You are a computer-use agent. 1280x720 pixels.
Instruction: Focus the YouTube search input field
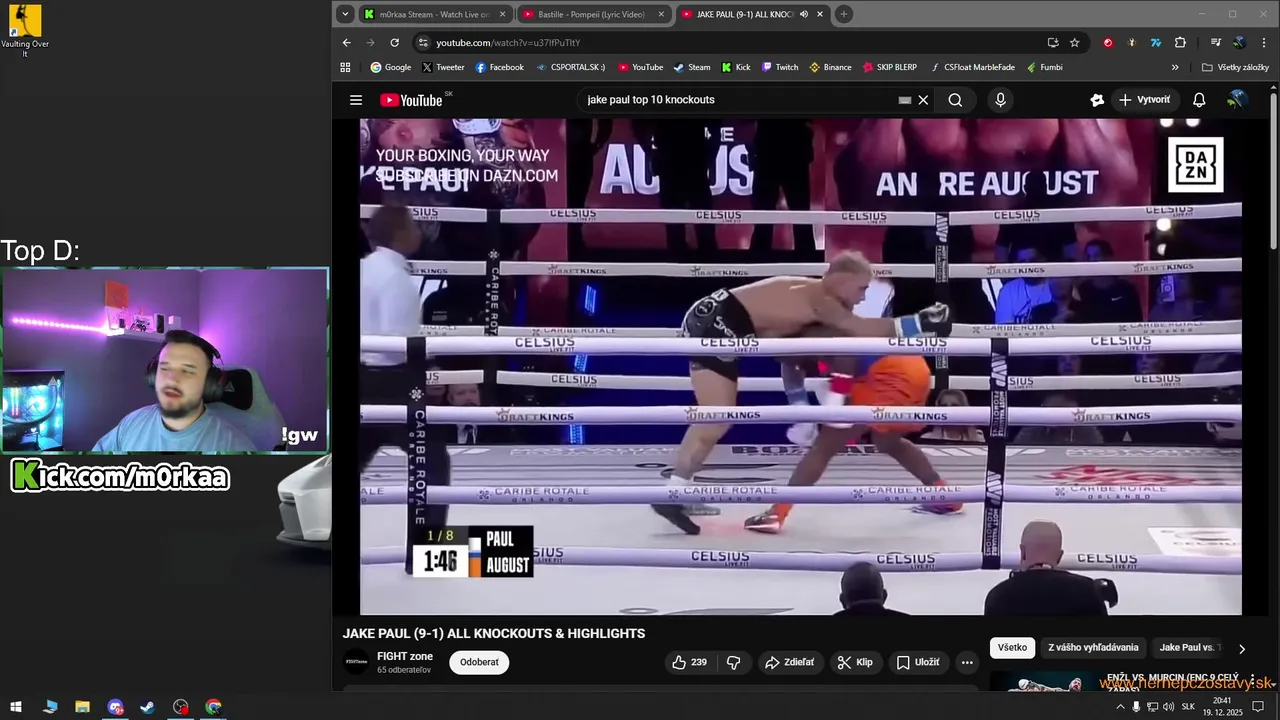click(x=740, y=100)
